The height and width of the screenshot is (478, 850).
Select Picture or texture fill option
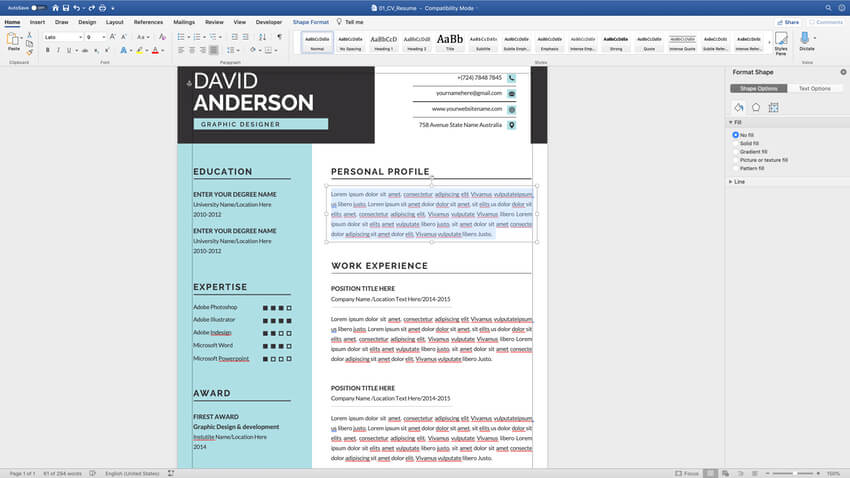coord(736,160)
